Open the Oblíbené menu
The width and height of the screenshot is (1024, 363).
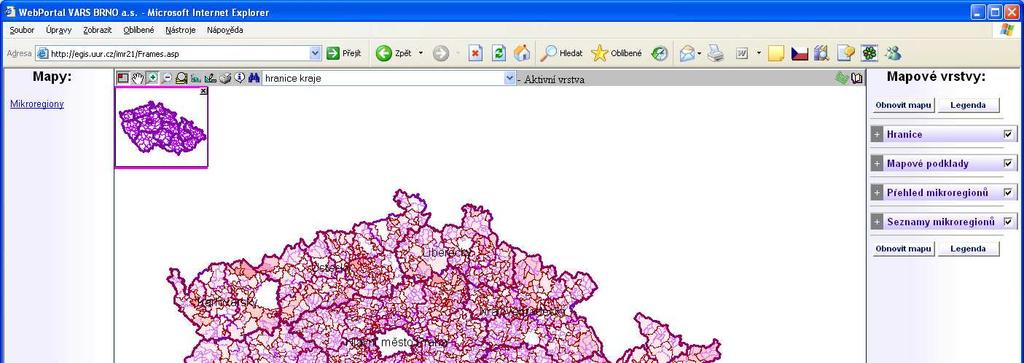[138, 30]
